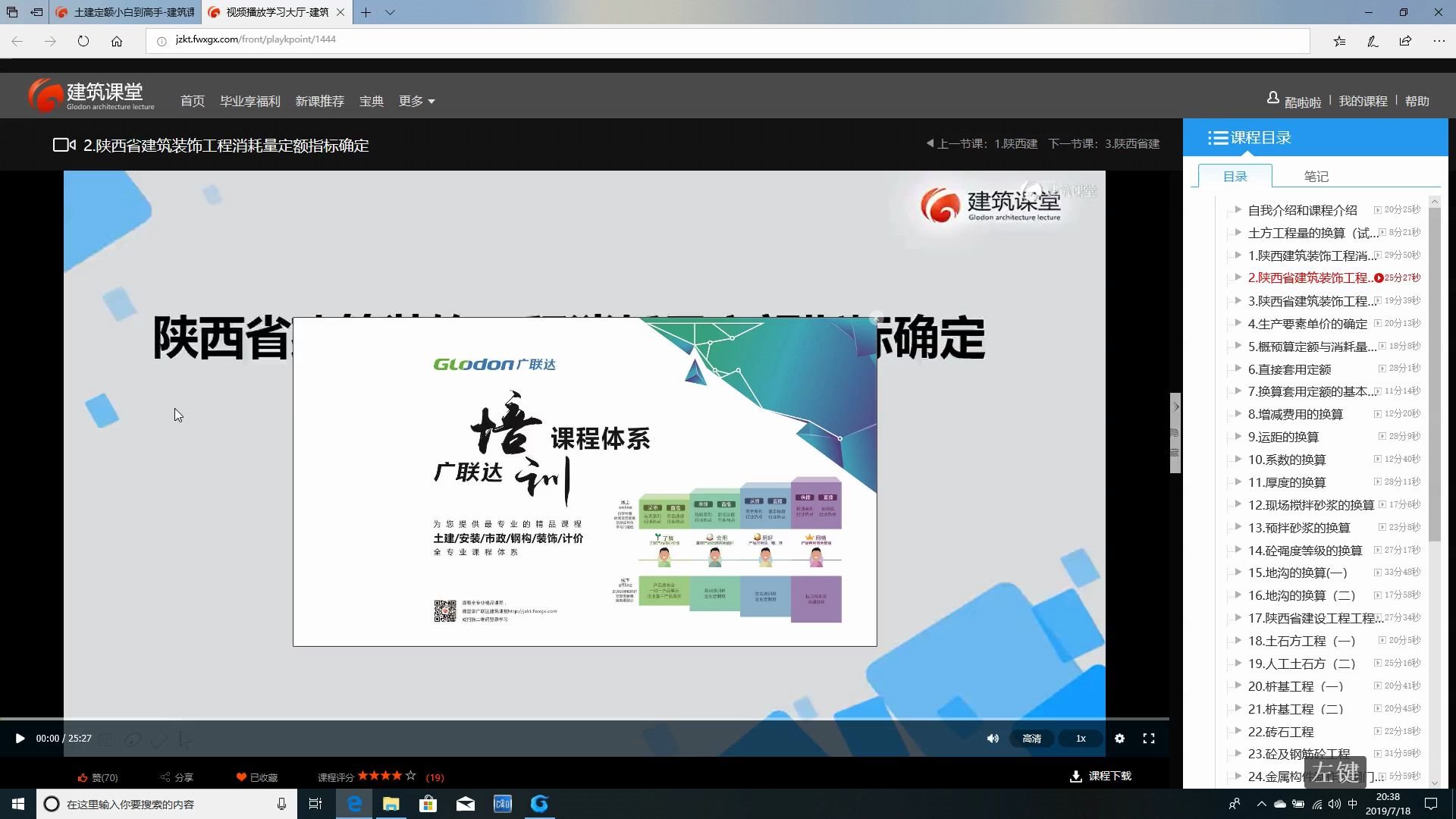Toggle the 已收藏 favorite heart
The image size is (1456, 819).
coord(241,777)
